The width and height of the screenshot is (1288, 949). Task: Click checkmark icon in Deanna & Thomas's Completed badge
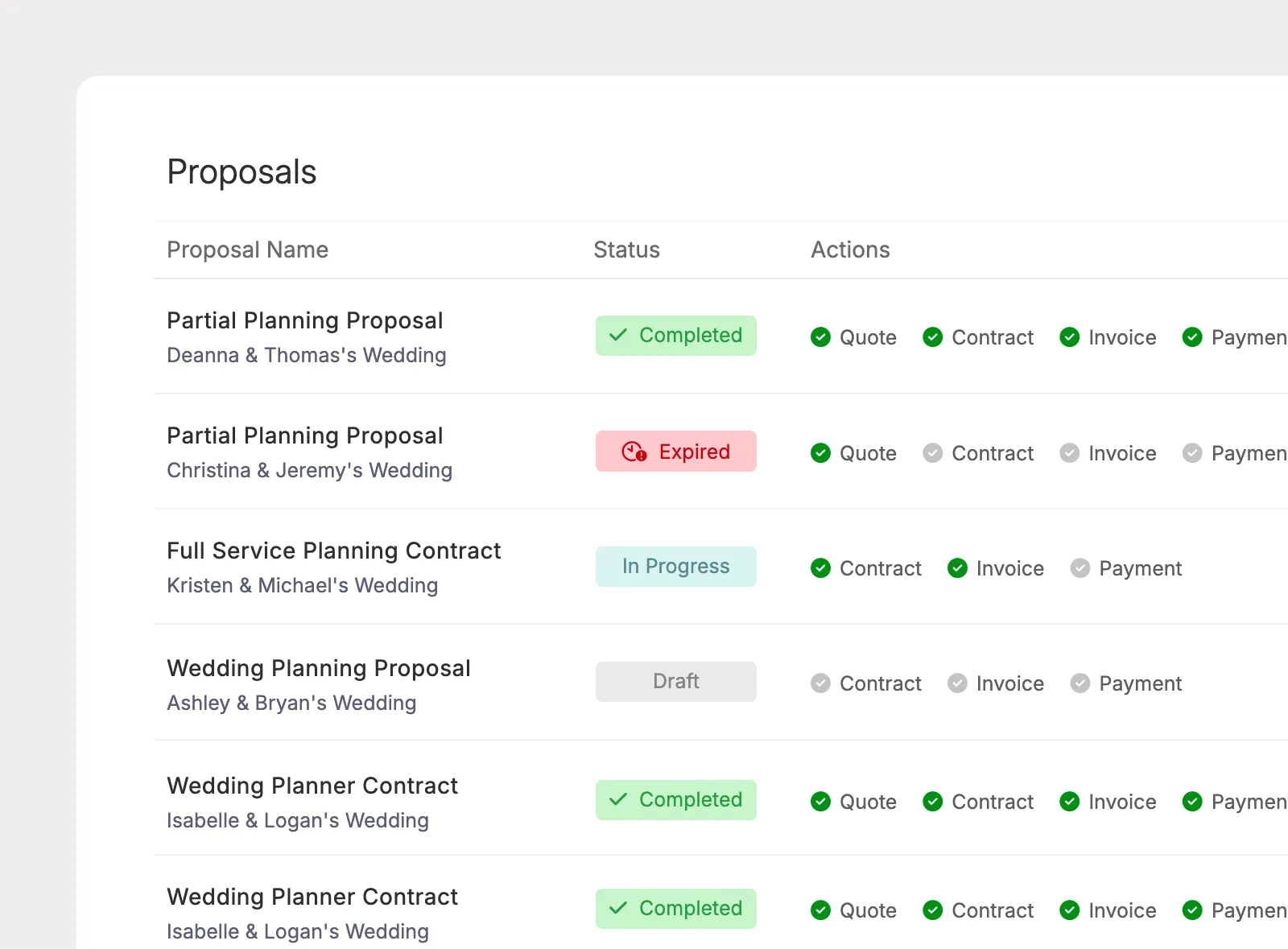click(618, 335)
